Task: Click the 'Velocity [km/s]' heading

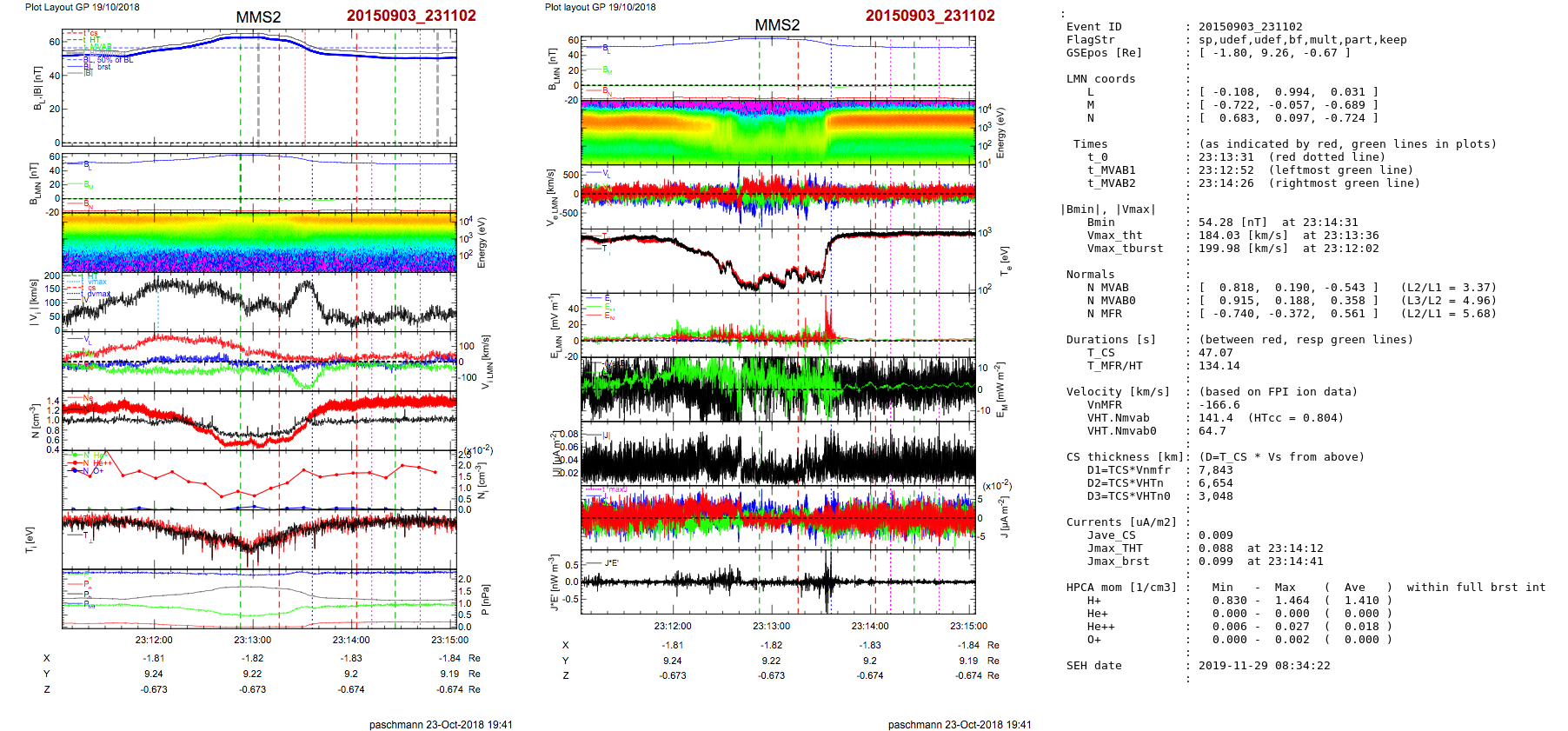Action: [1118, 392]
